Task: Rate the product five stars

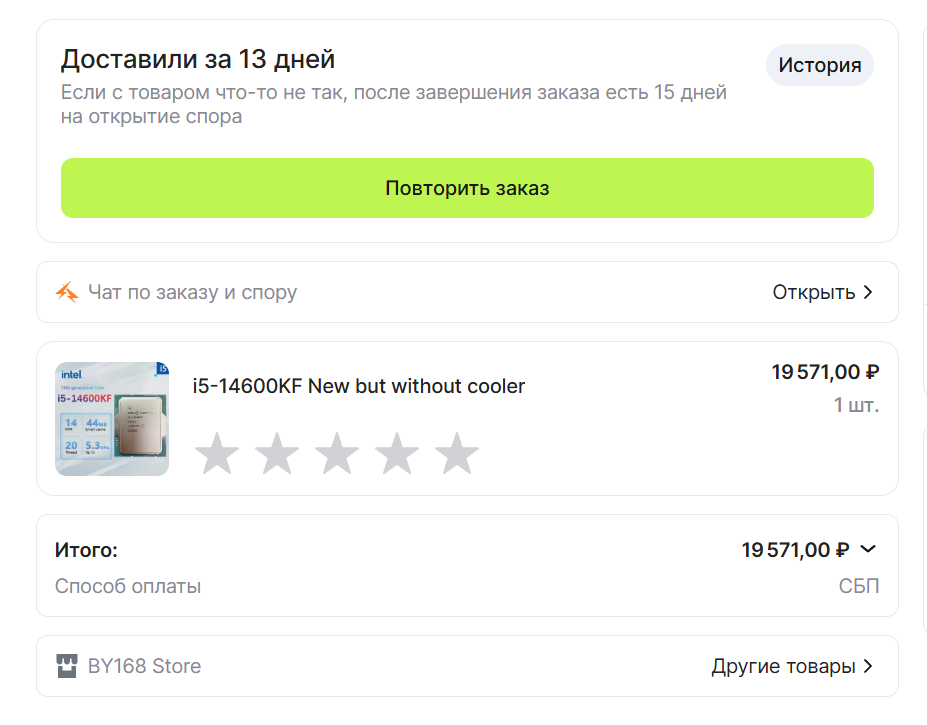Action: [457, 454]
